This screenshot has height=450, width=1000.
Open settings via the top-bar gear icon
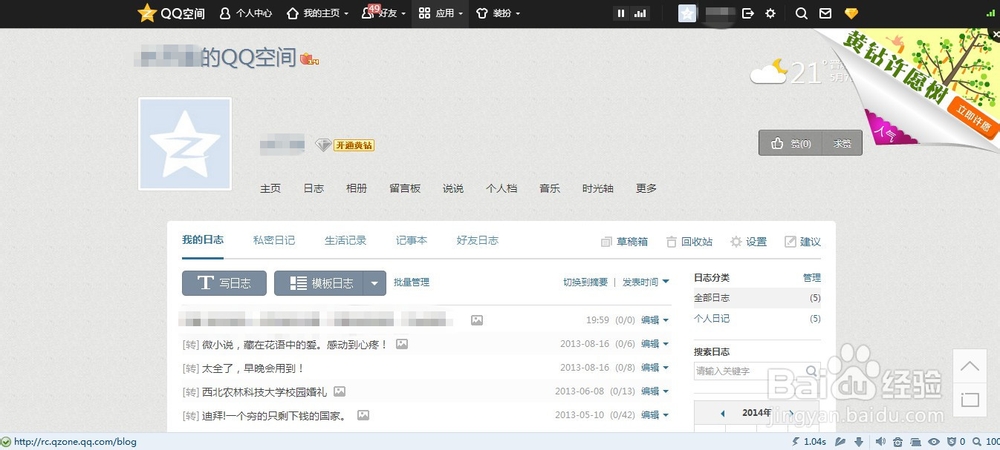click(x=770, y=13)
